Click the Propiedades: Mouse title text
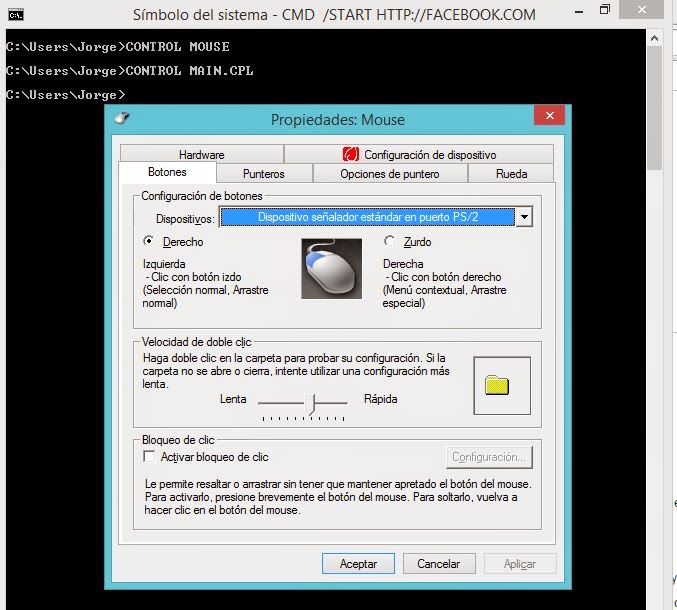Image resolution: width=677 pixels, height=610 pixels. point(338,120)
